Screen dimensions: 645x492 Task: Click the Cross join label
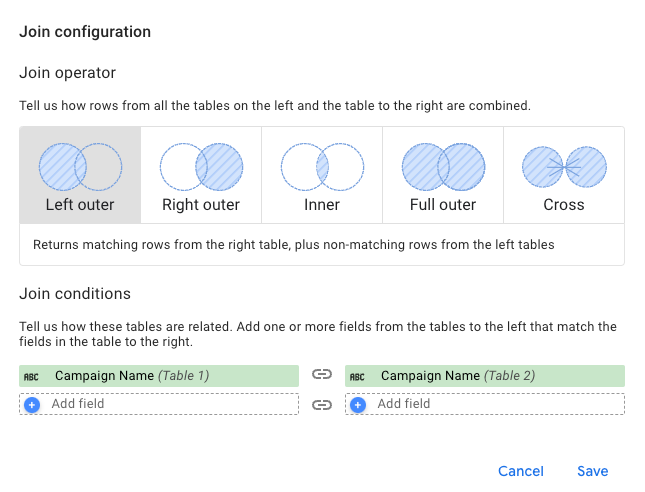tap(564, 205)
